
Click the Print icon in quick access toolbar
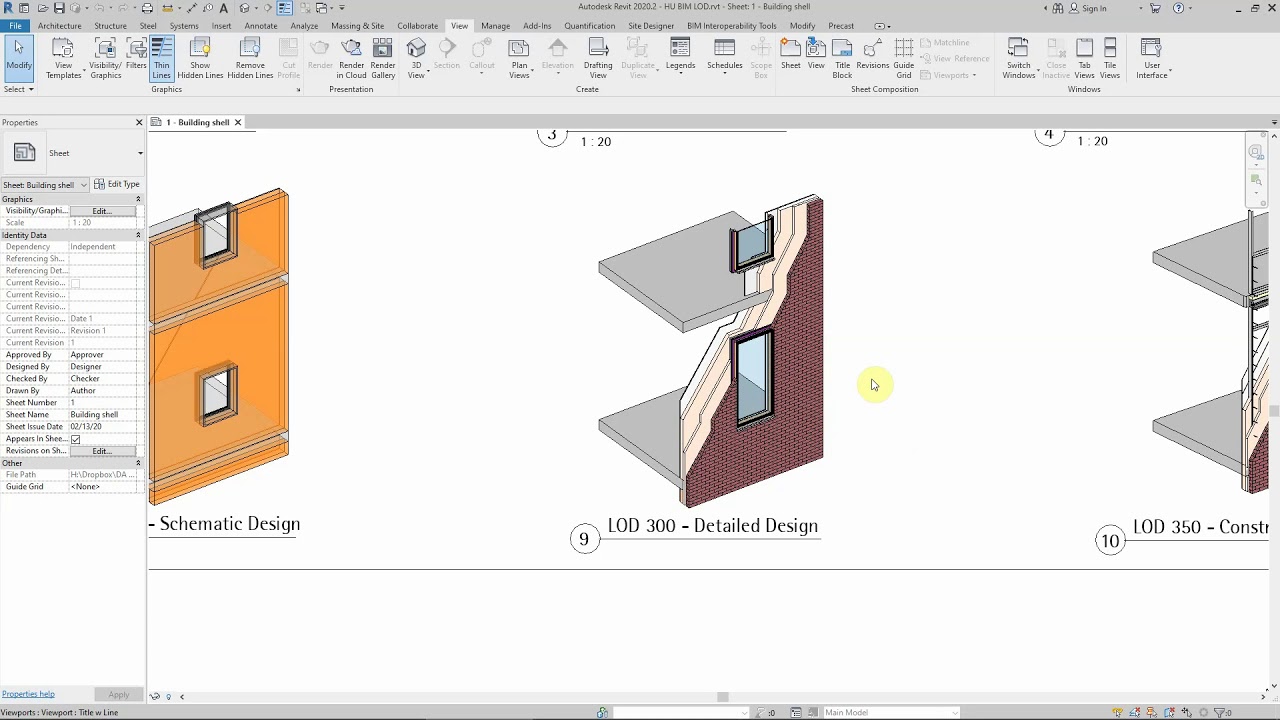(147, 8)
